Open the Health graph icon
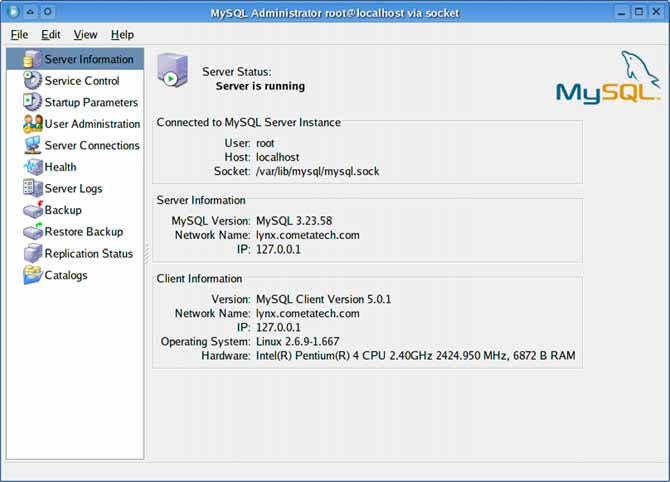670x482 pixels. pos(32,168)
